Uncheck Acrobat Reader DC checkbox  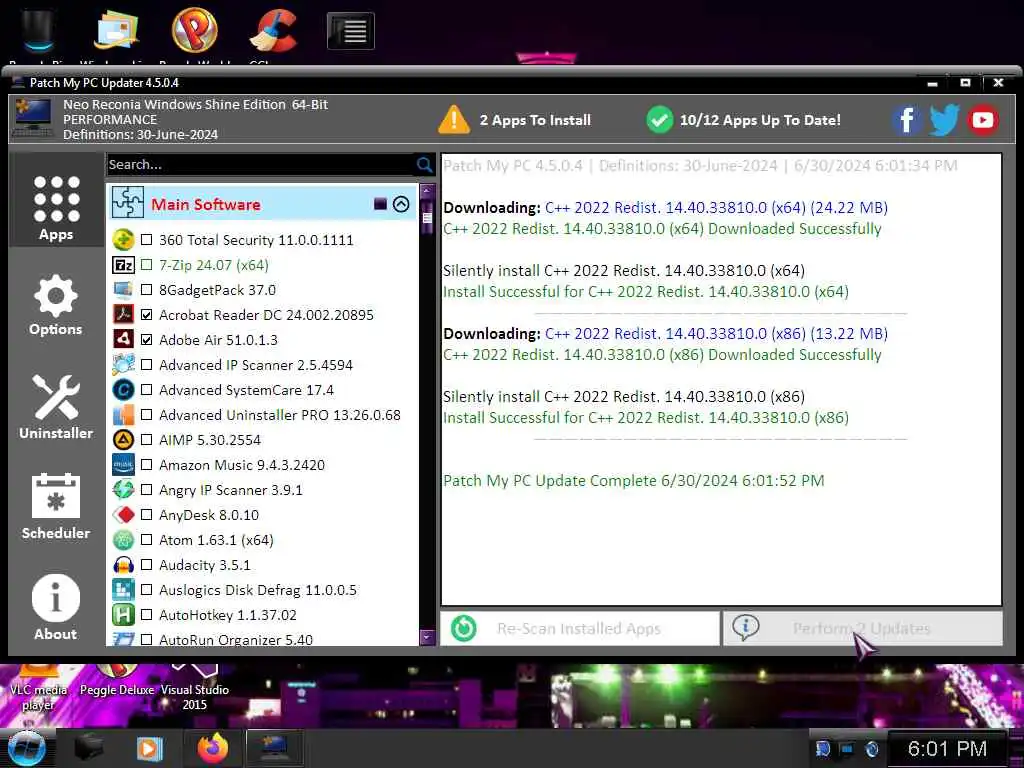(x=147, y=315)
